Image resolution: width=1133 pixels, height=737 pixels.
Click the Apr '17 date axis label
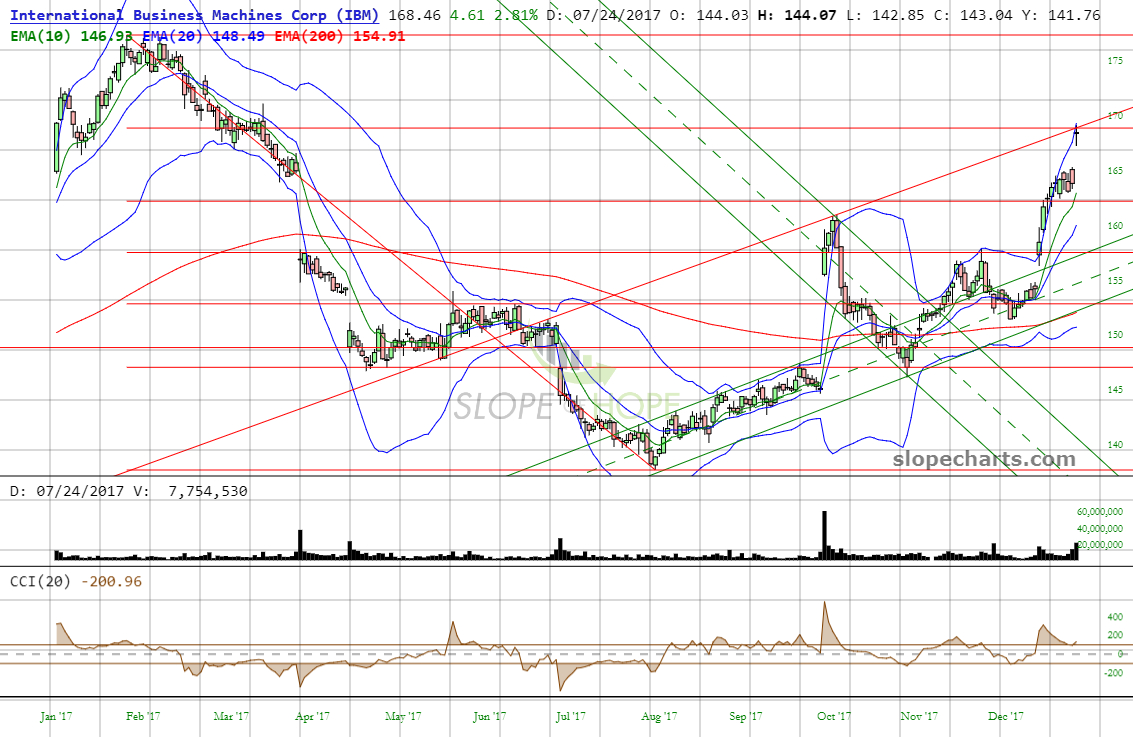312,716
